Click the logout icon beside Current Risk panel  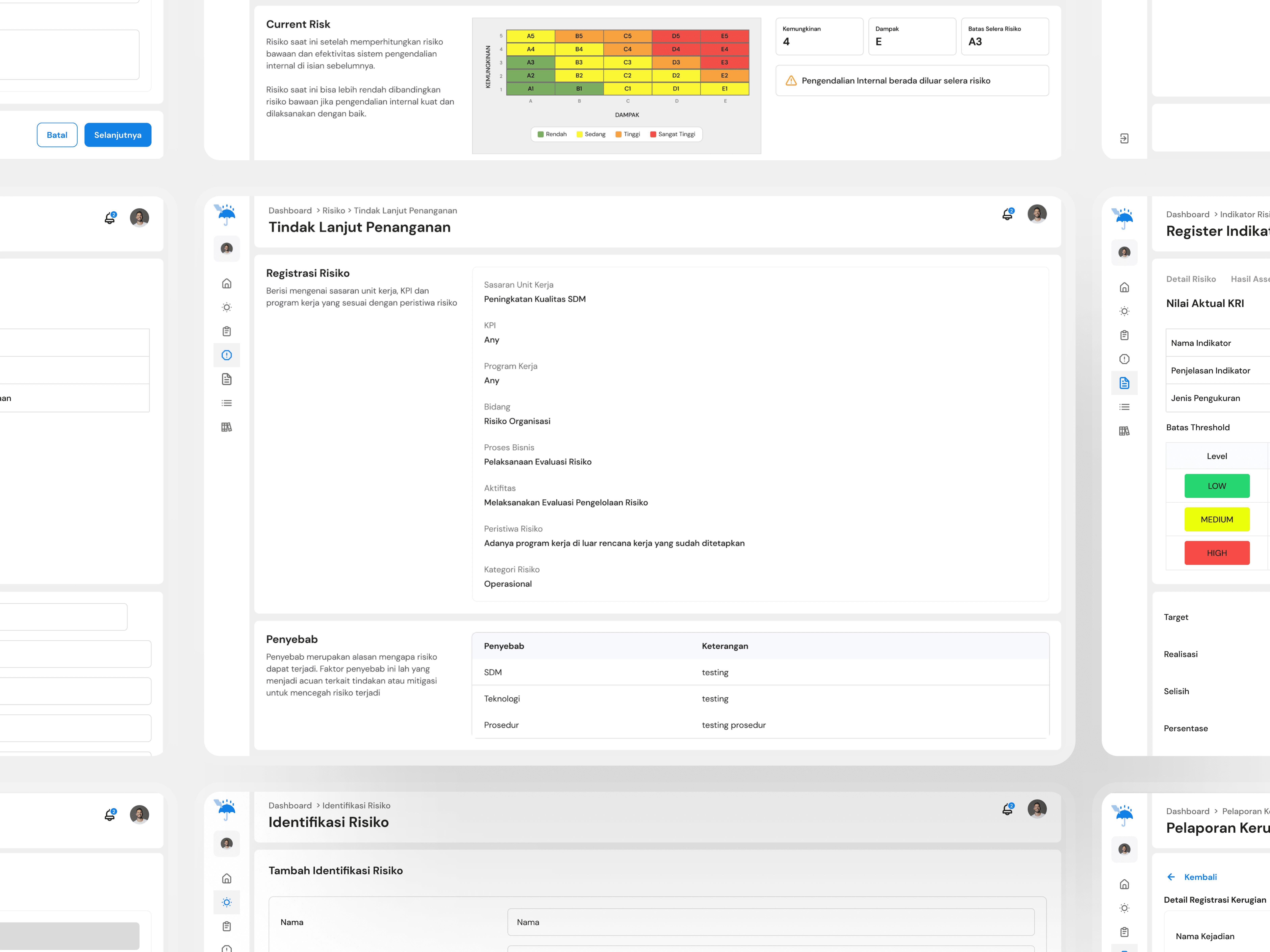(1124, 138)
